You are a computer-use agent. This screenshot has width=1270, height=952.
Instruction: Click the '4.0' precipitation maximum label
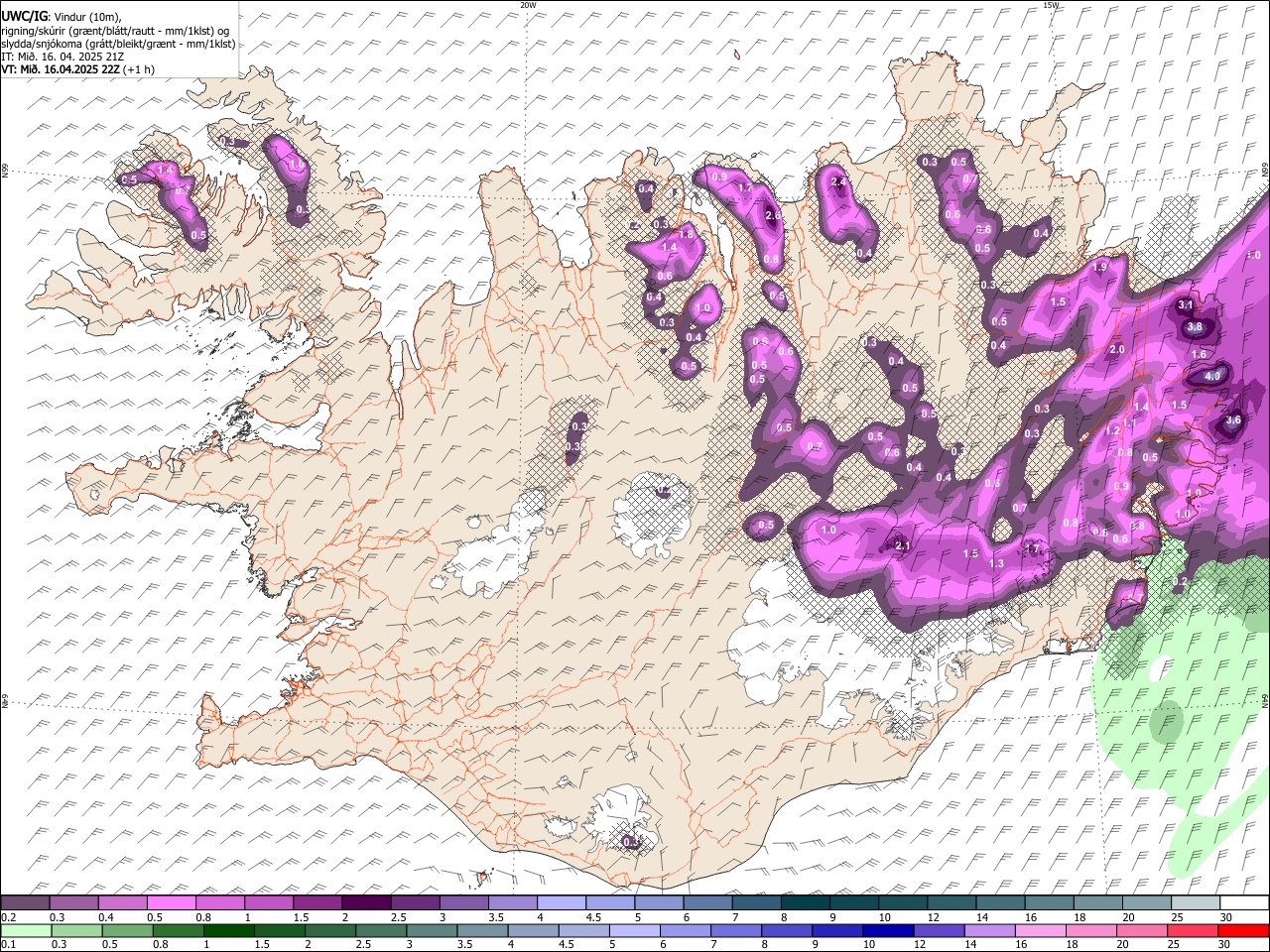click(x=1212, y=377)
